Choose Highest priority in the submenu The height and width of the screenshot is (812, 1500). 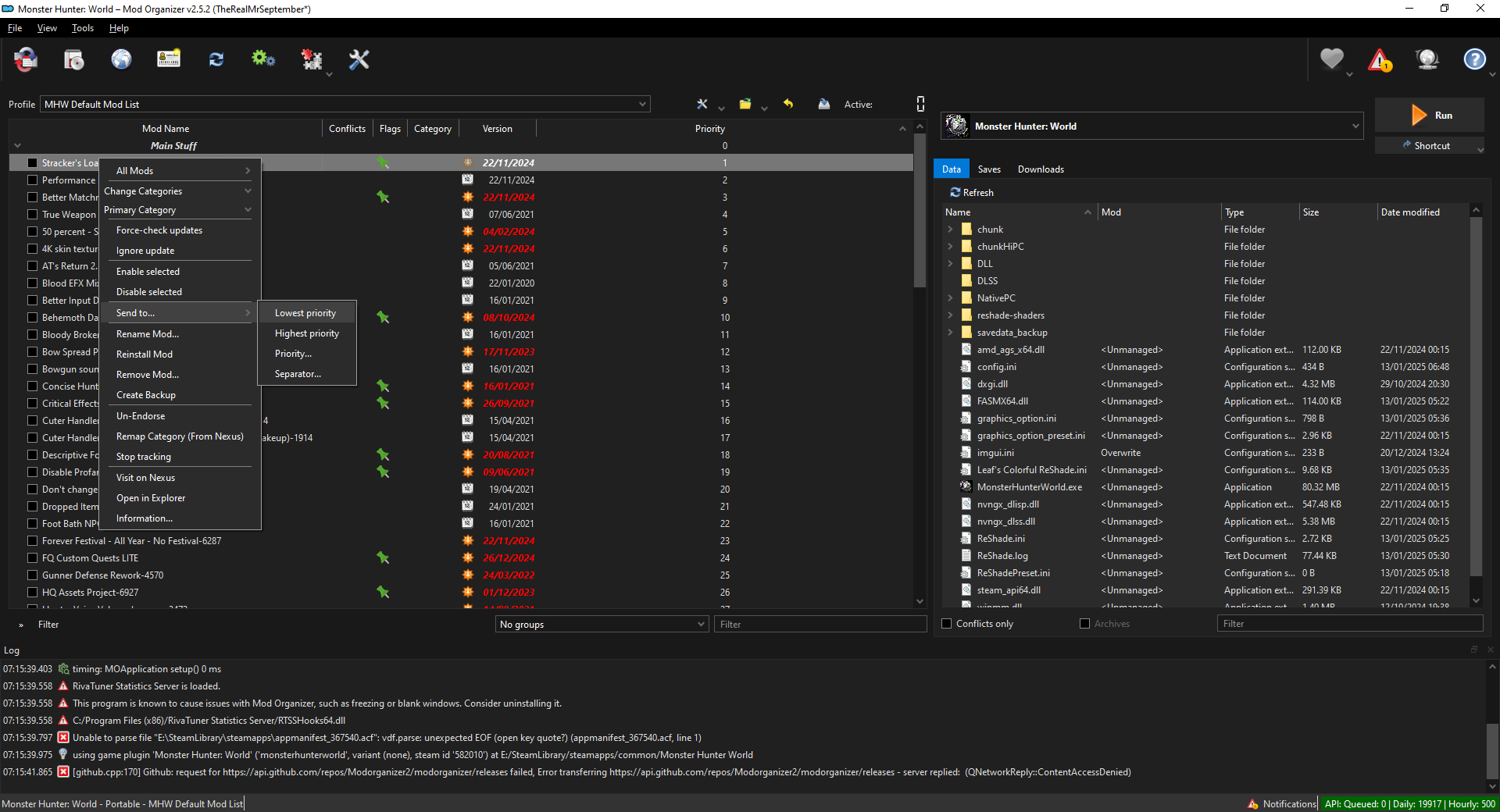[x=307, y=333]
